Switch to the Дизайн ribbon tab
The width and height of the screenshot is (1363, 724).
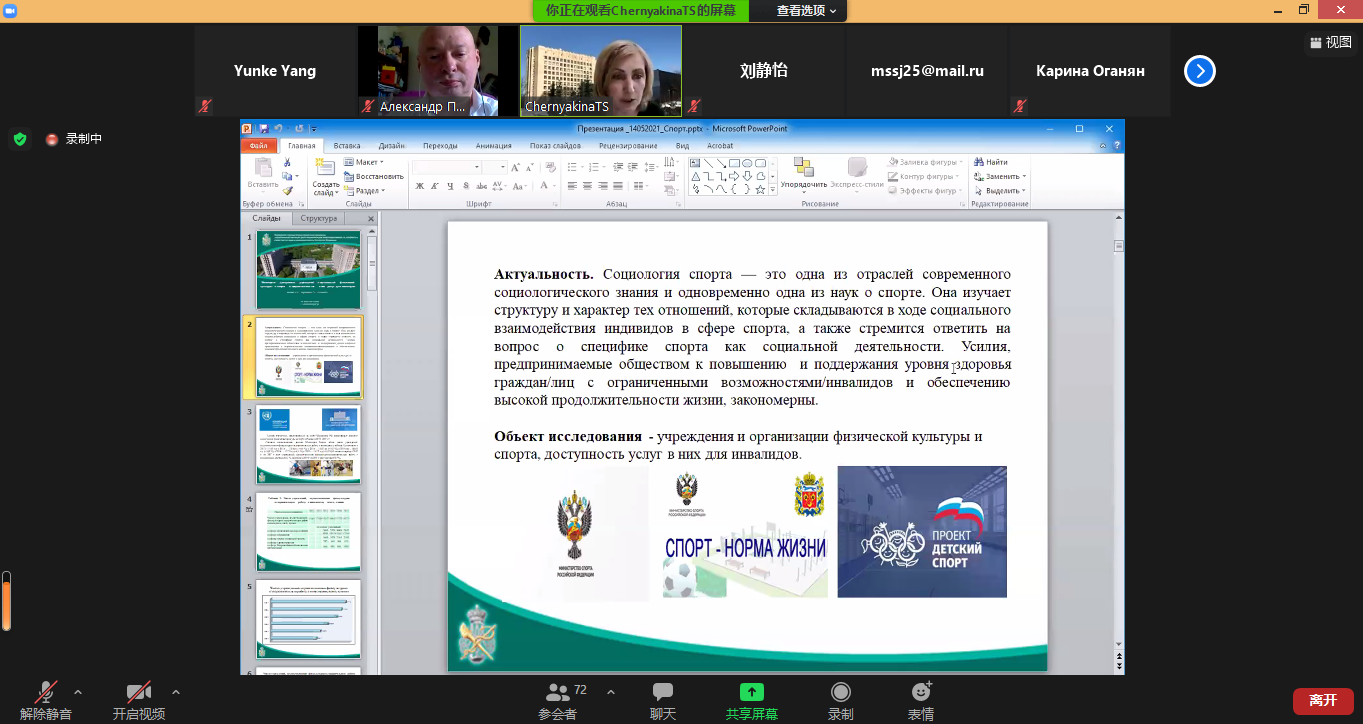click(x=392, y=146)
